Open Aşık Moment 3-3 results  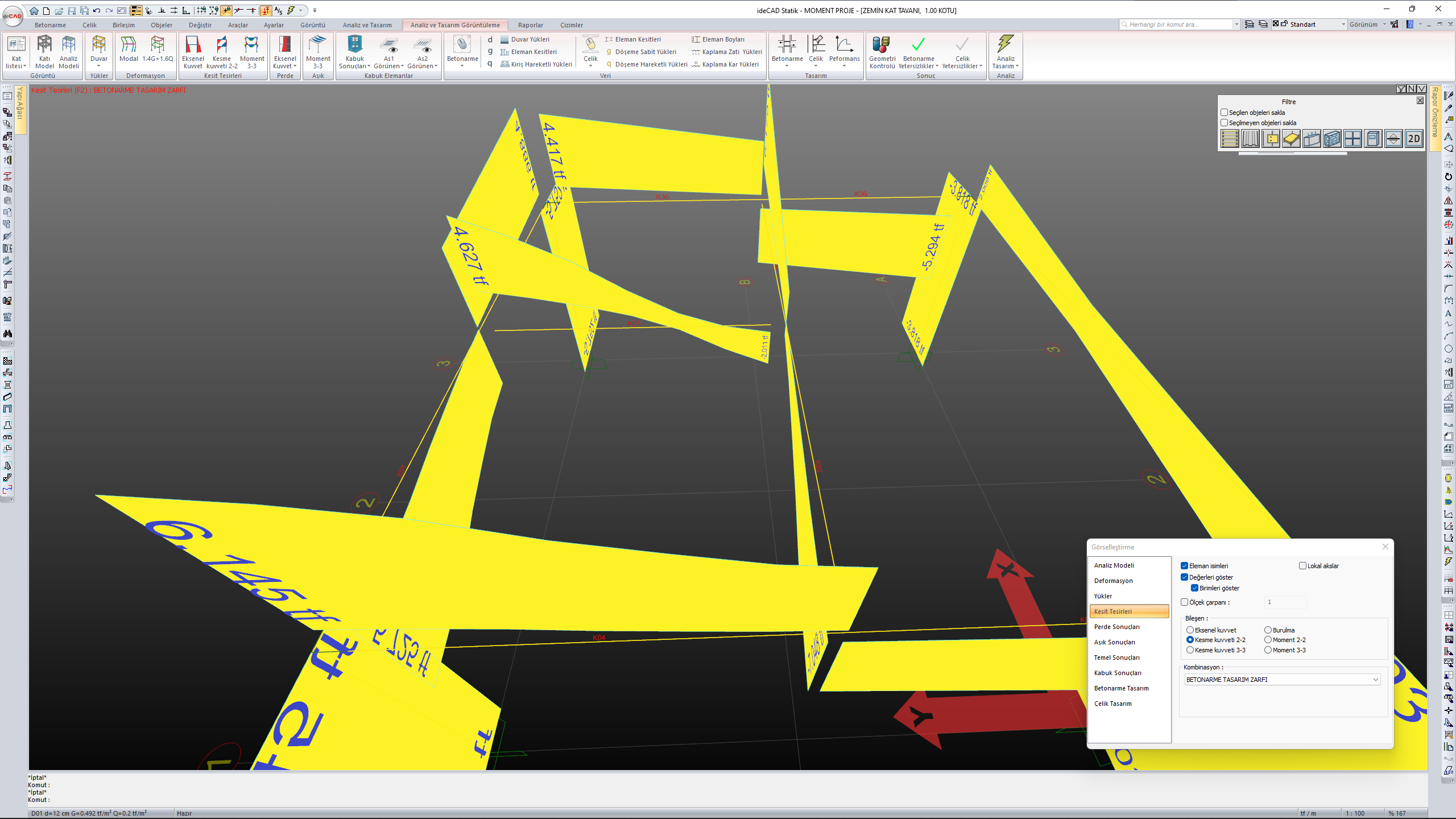[x=318, y=51]
